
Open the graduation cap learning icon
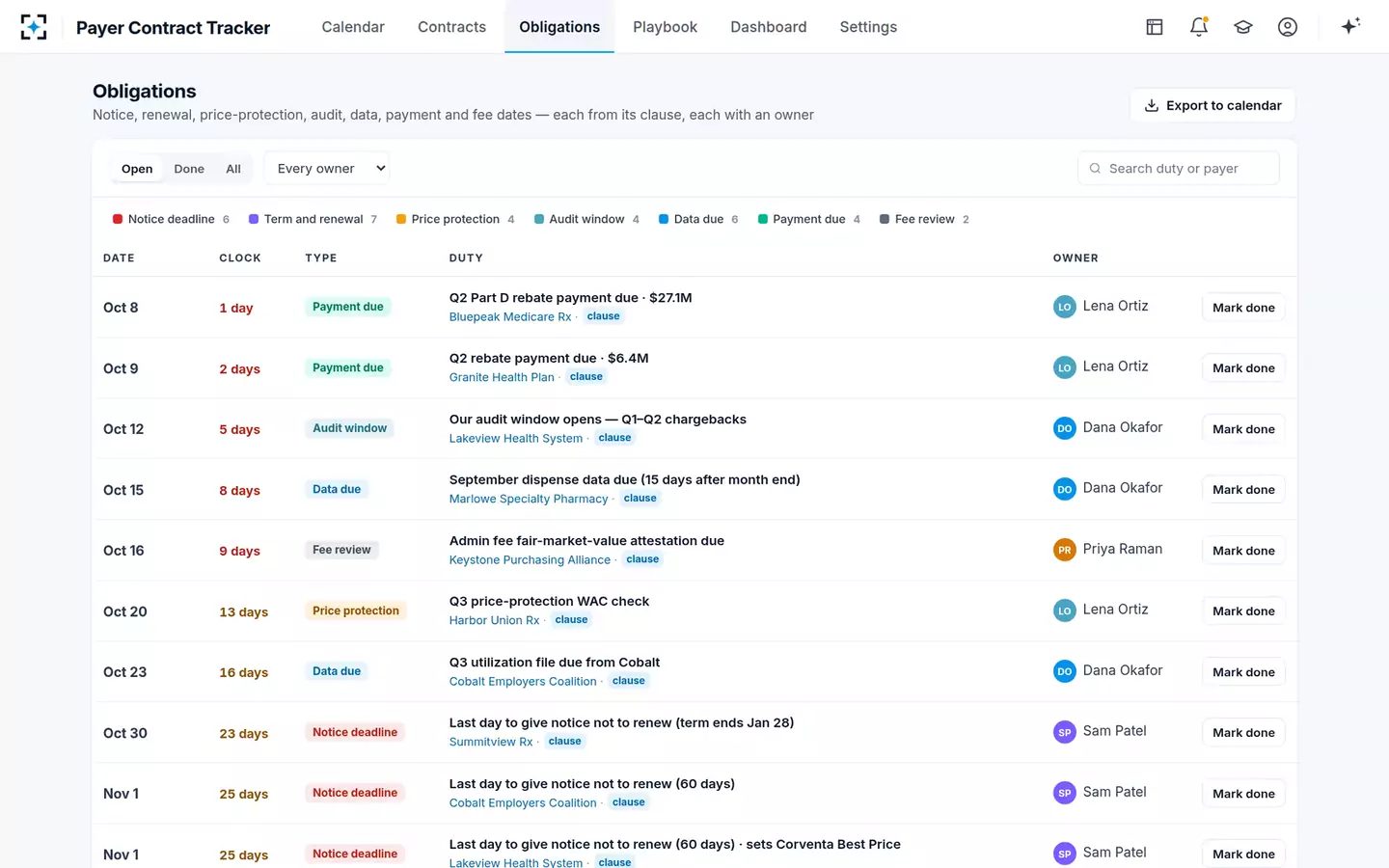(1243, 27)
